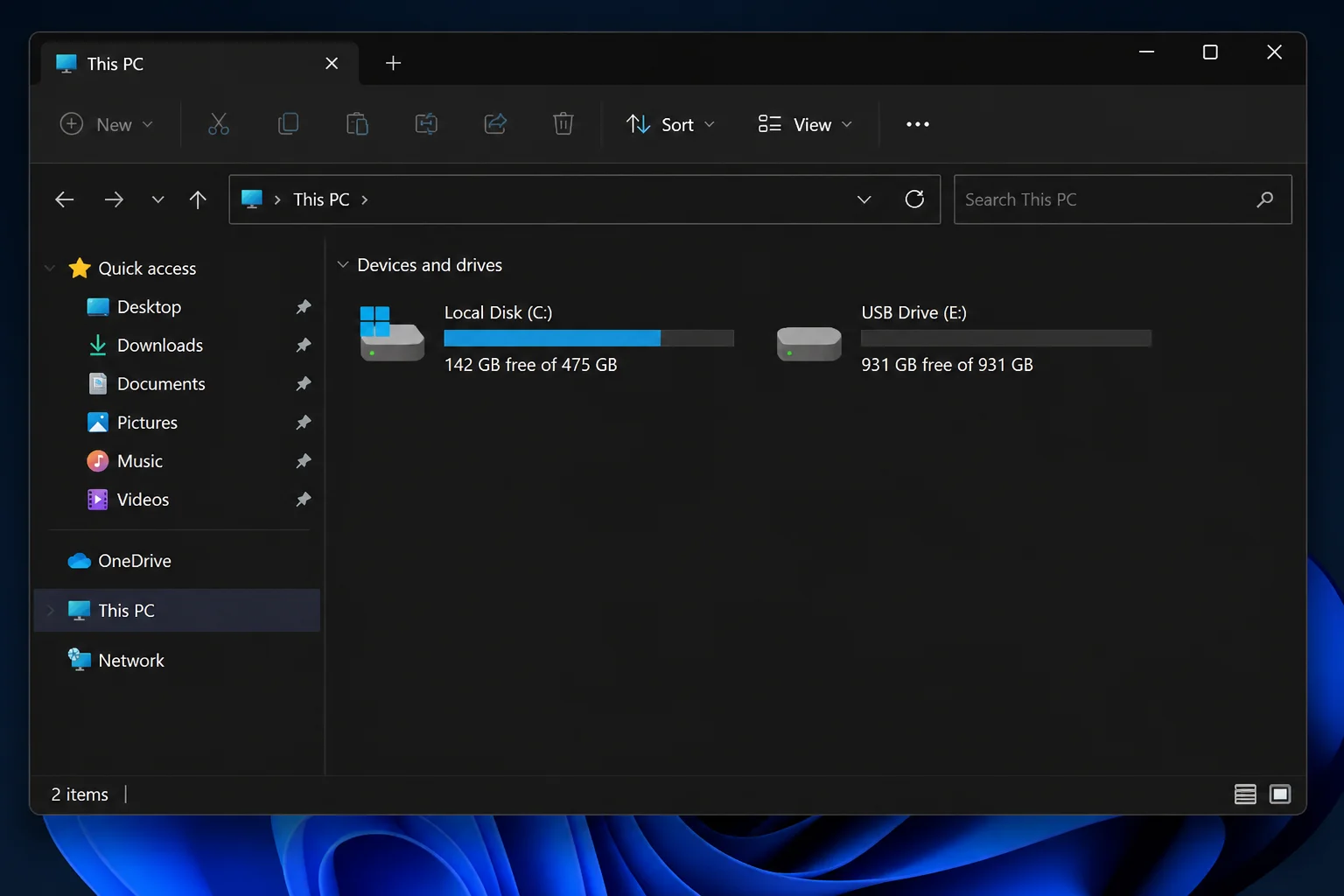Screen dimensions: 1344x896
Task: Go up one level with up arrow
Action: click(x=198, y=199)
